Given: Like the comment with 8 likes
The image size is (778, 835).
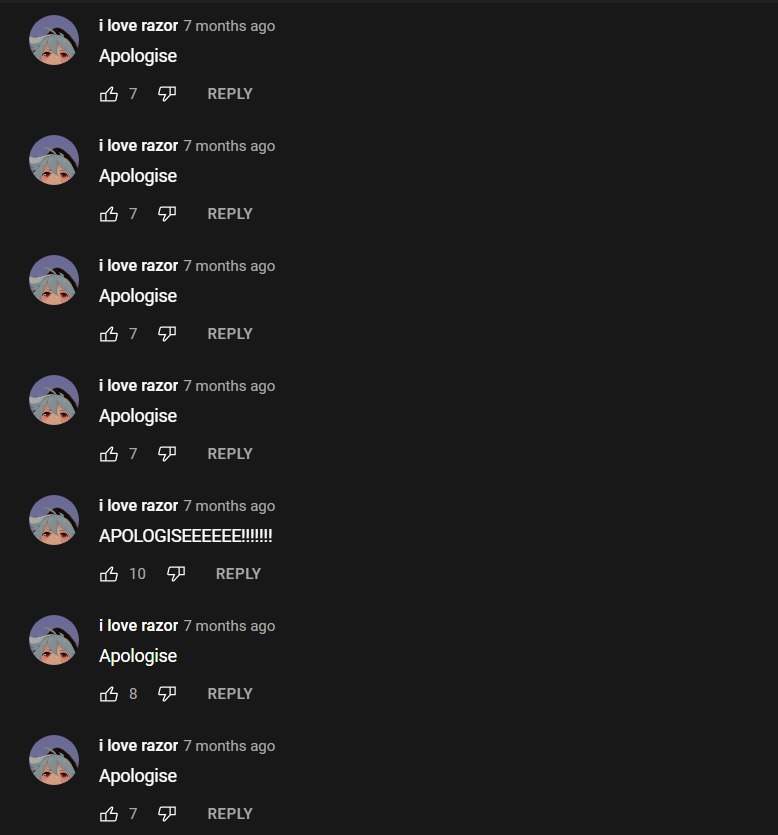Looking at the screenshot, I should pyautogui.click(x=109, y=694).
